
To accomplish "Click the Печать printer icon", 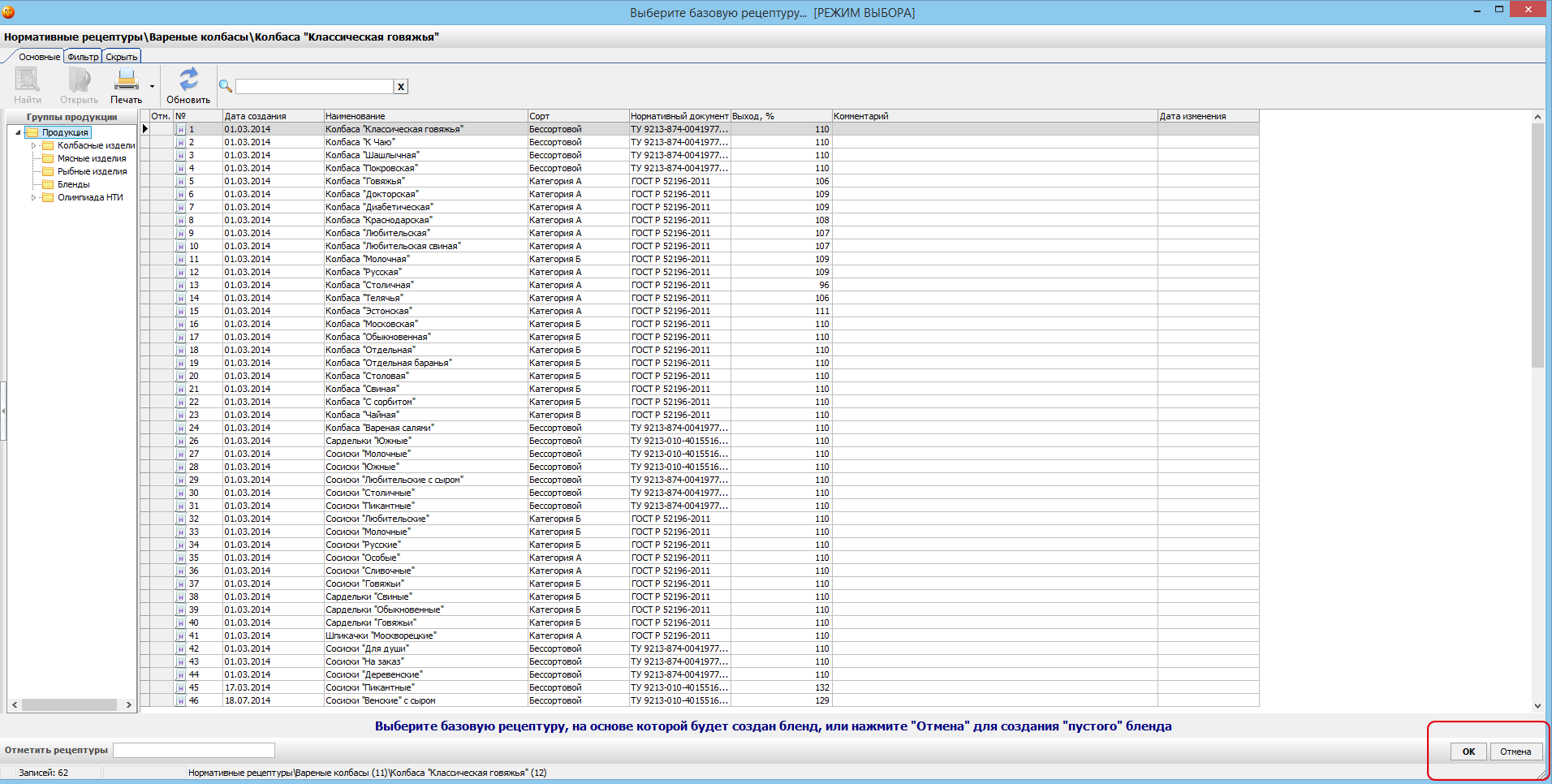I will tap(126, 80).
